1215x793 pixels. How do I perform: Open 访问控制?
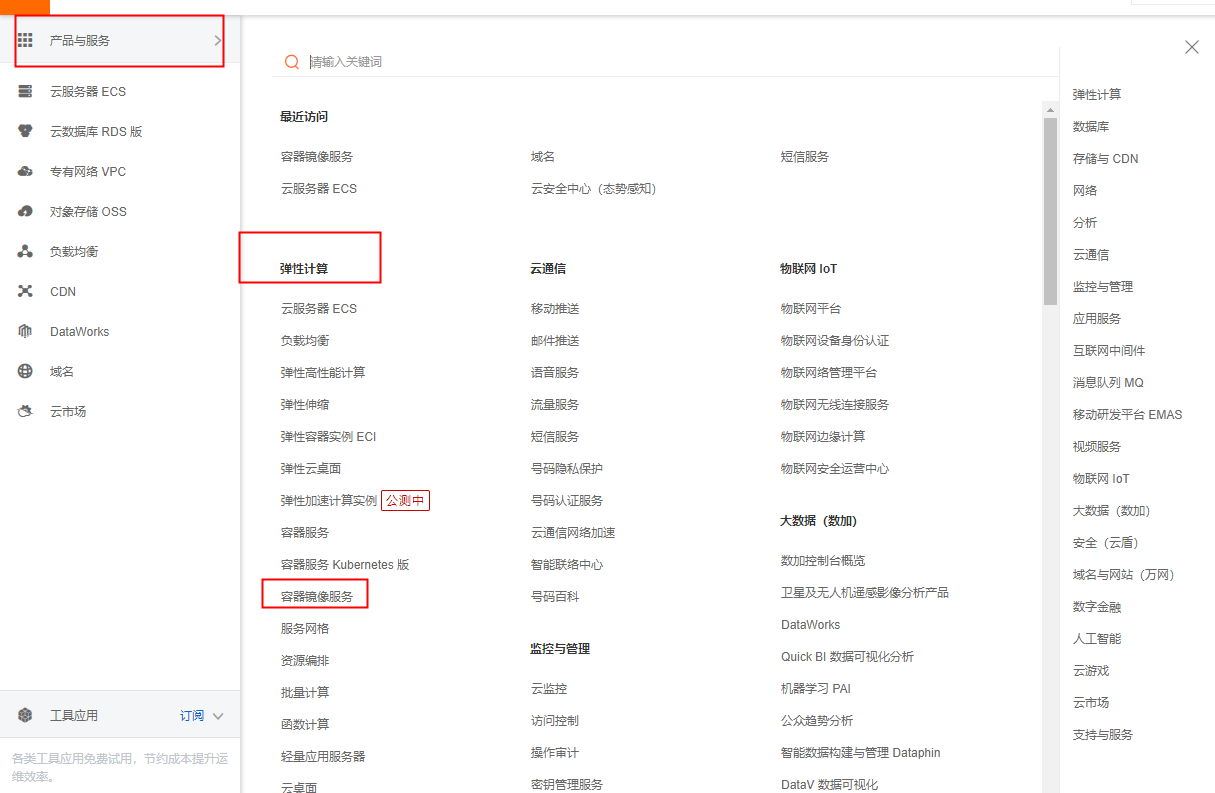[555, 721]
